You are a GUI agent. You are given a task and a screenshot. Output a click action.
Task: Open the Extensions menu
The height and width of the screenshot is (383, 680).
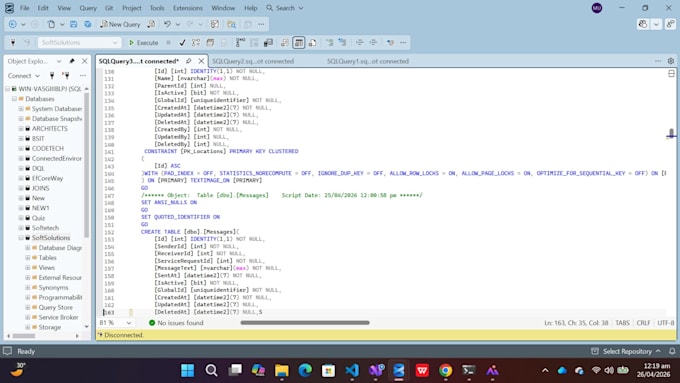click(188, 8)
